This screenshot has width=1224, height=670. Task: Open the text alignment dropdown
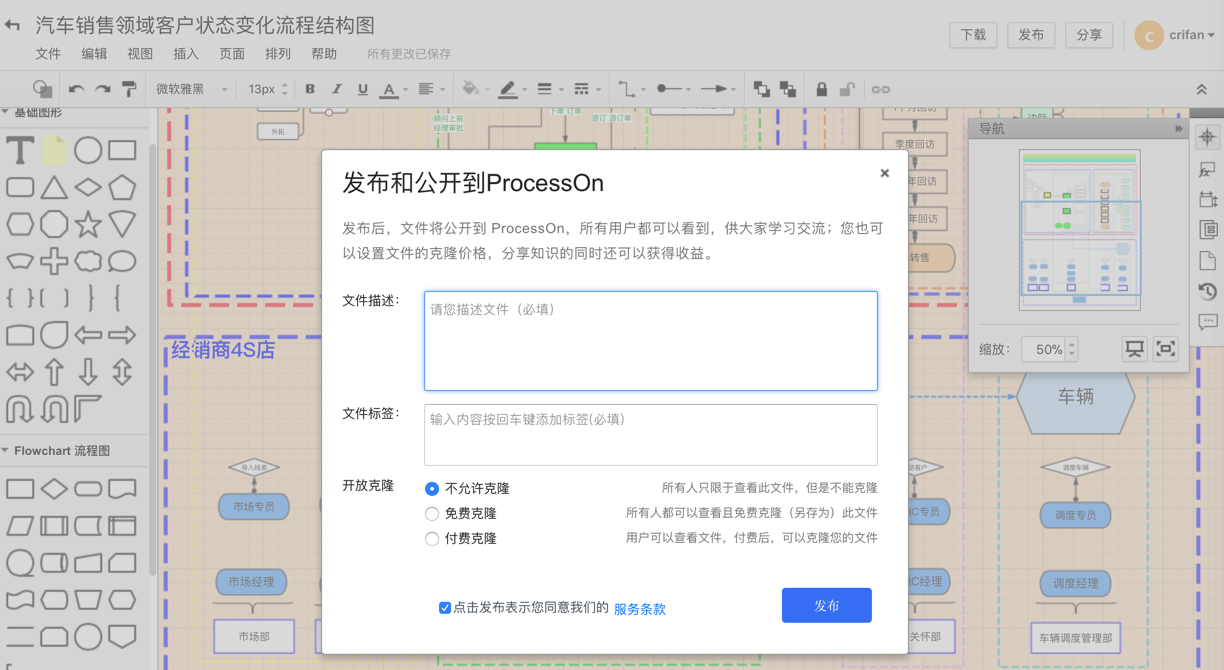pos(431,90)
